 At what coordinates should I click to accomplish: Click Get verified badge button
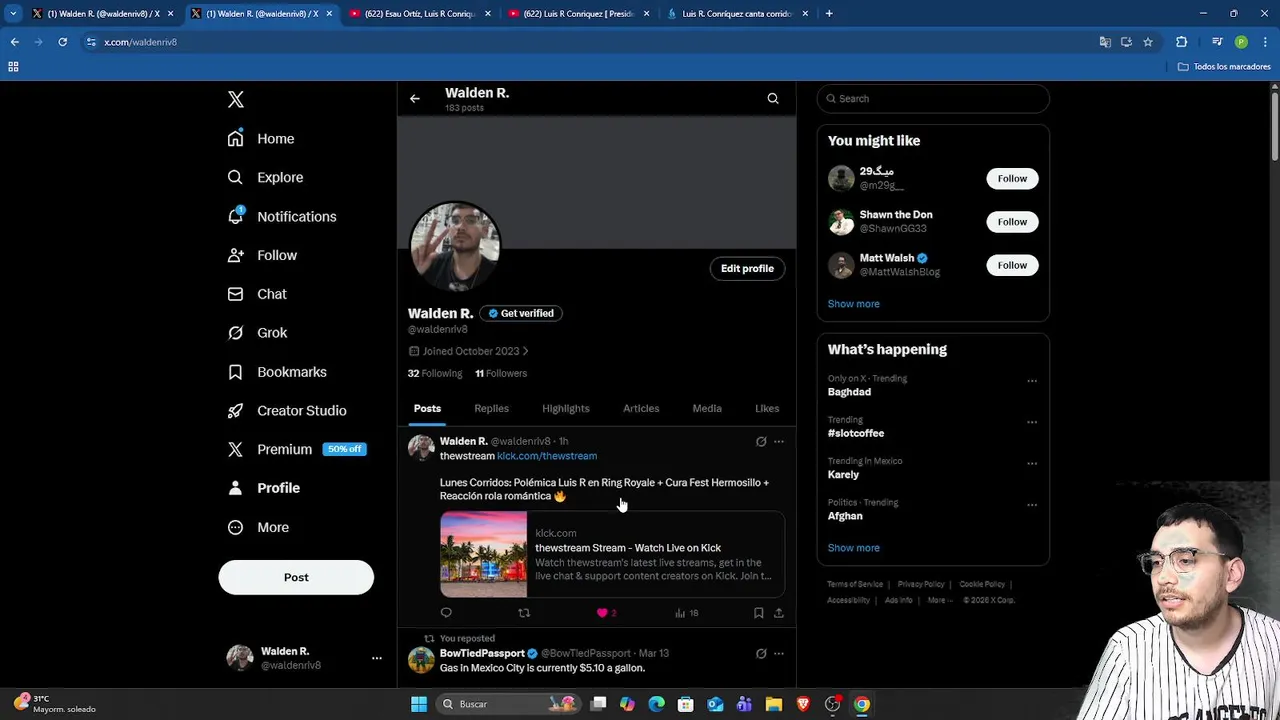[521, 313]
